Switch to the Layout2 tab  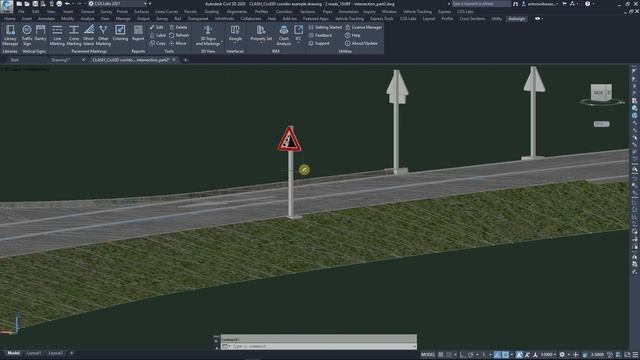coord(56,353)
